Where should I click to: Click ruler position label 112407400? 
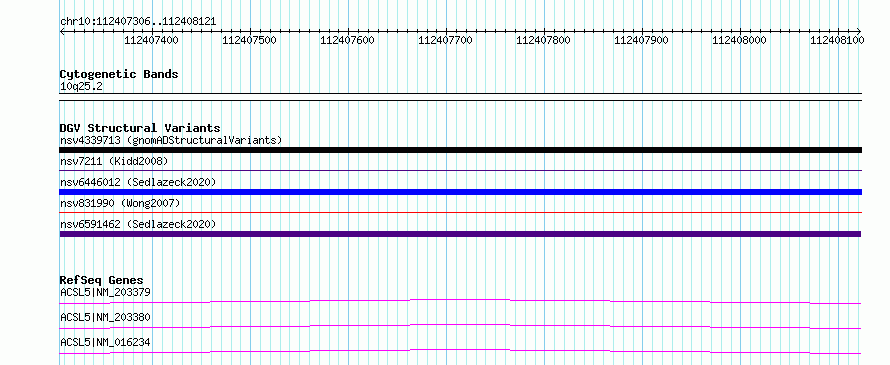[151, 40]
